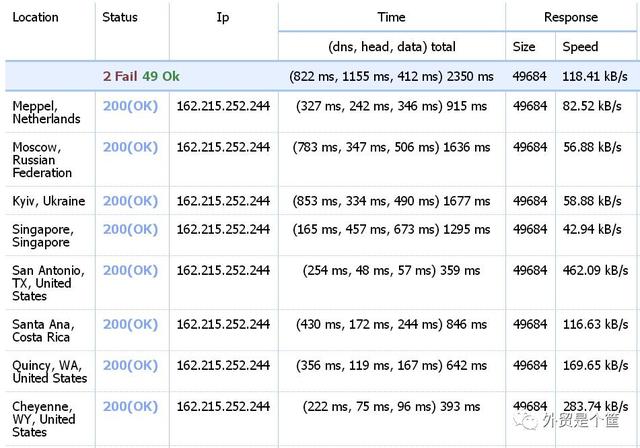The image size is (640, 448).
Task: Select the 200(OK) status for Kyiv, Ukraine
Action: point(130,201)
